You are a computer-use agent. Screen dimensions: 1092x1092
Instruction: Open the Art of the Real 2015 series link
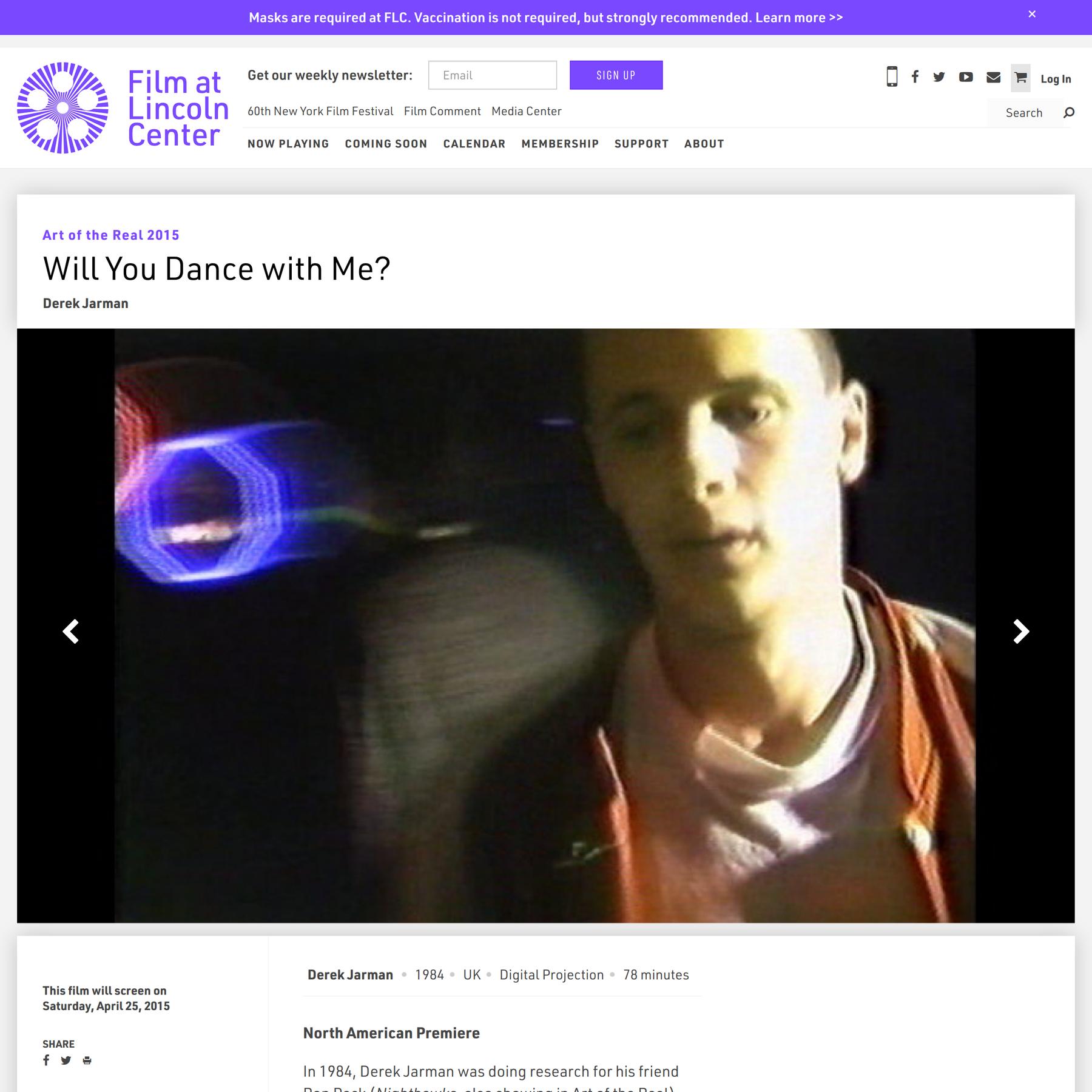111,235
